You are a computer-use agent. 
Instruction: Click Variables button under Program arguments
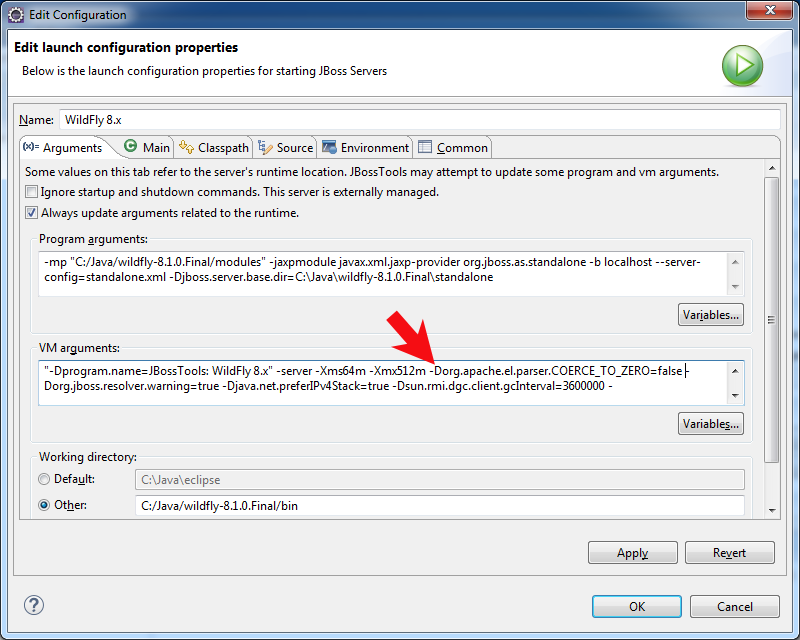711,314
